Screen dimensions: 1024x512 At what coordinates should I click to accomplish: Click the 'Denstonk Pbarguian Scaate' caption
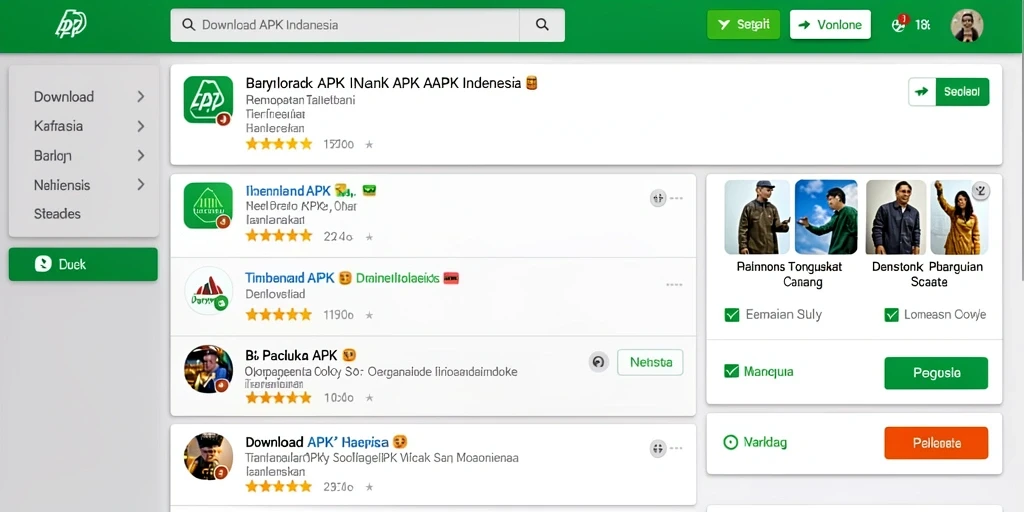click(x=927, y=274)
